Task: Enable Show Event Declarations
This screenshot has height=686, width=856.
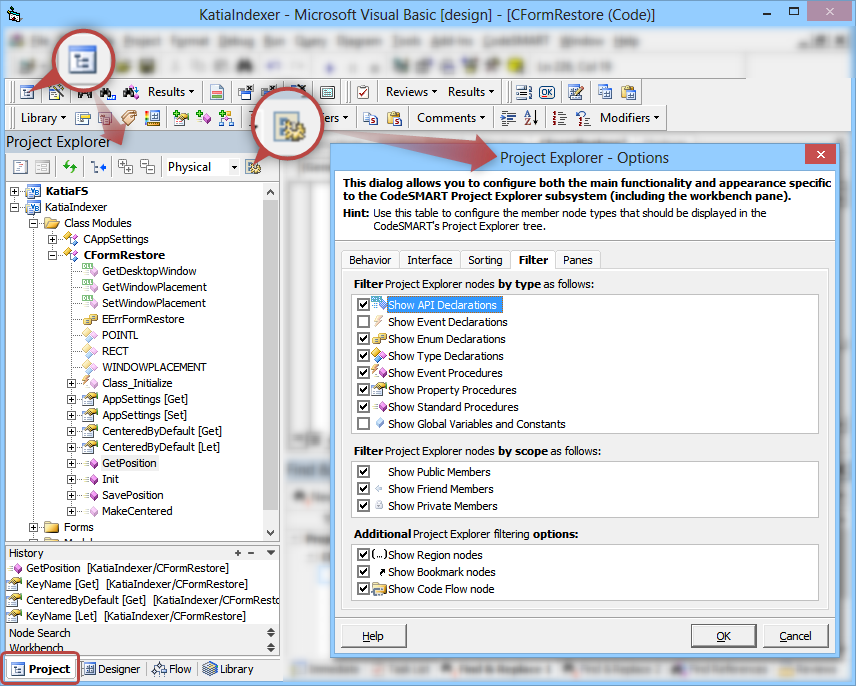Action: (365, 322)
